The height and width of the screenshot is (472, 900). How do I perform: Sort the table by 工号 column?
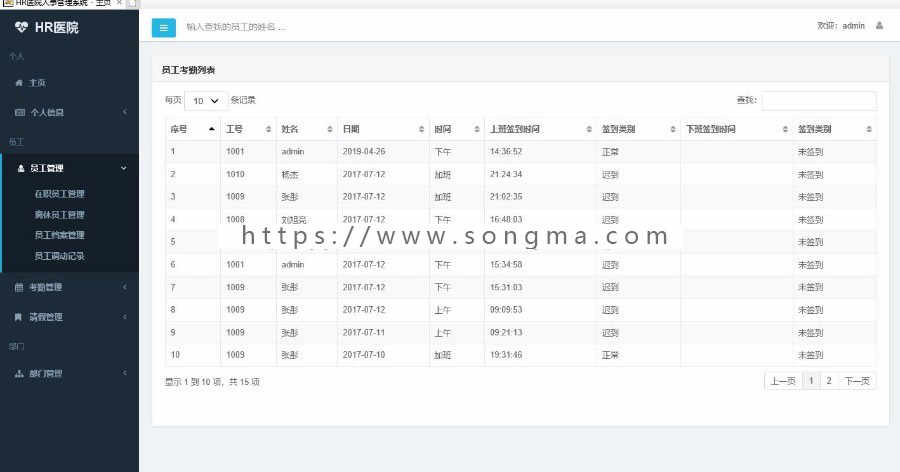click(x=249, y=129)
